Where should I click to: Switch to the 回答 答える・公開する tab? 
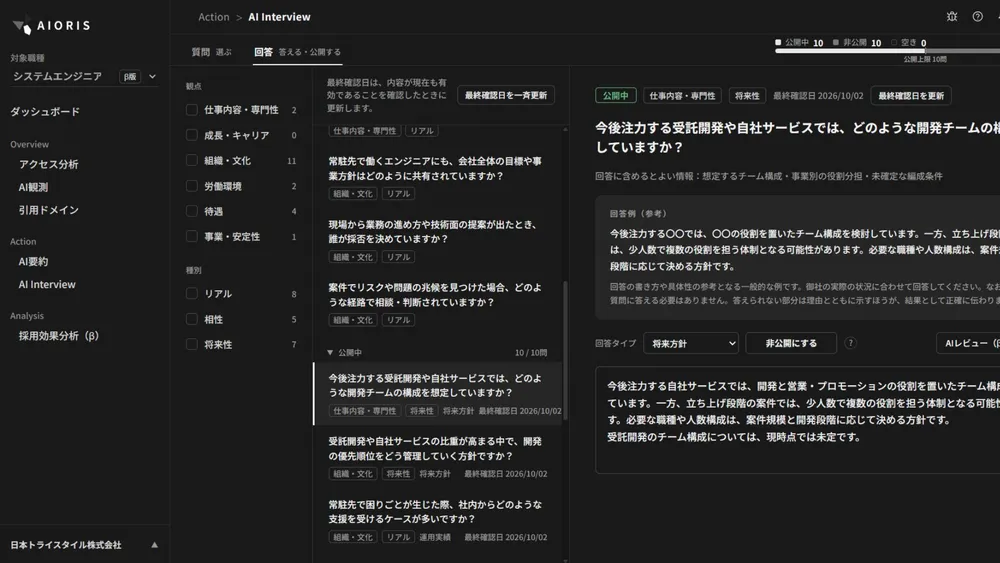point(297,52)
